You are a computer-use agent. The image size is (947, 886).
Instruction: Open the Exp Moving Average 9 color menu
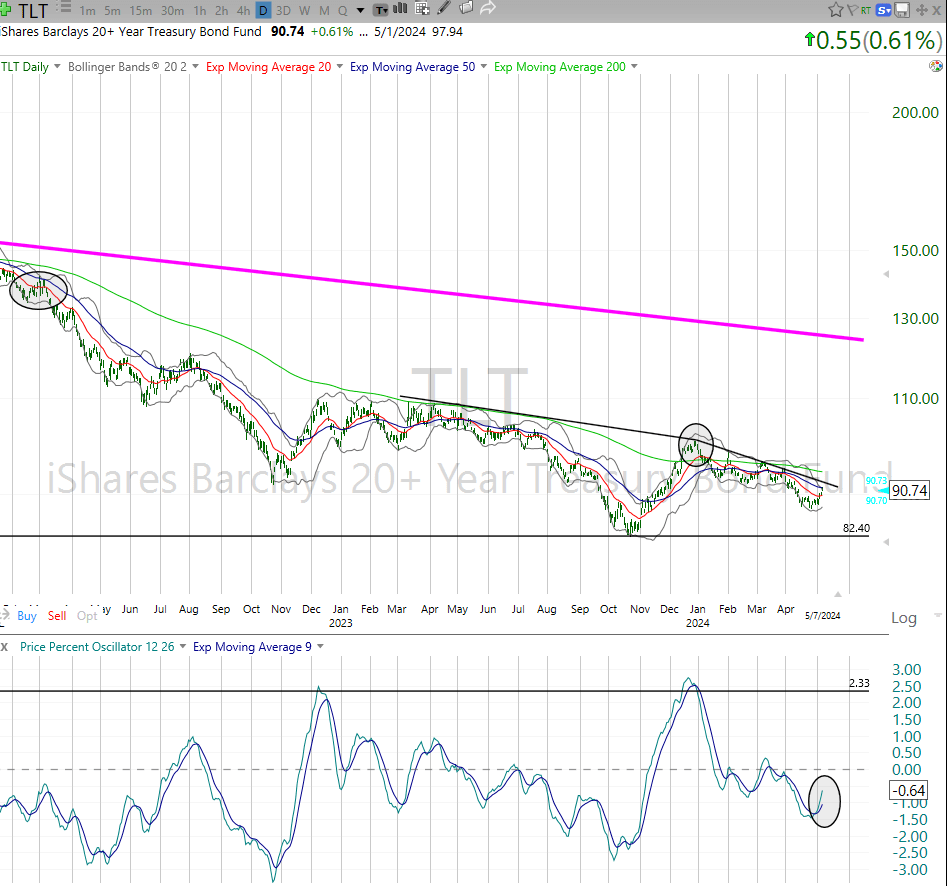(x=318, y=647)
